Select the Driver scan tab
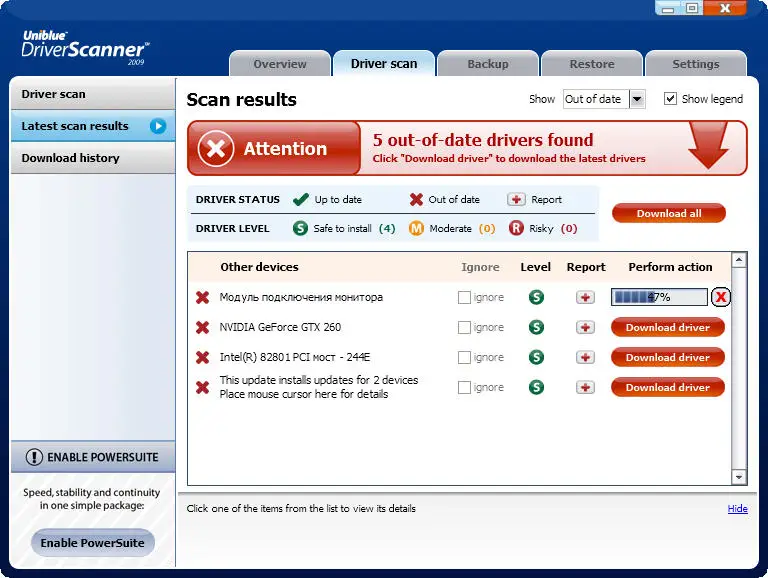The image size is (768, 578). (384, 64)
